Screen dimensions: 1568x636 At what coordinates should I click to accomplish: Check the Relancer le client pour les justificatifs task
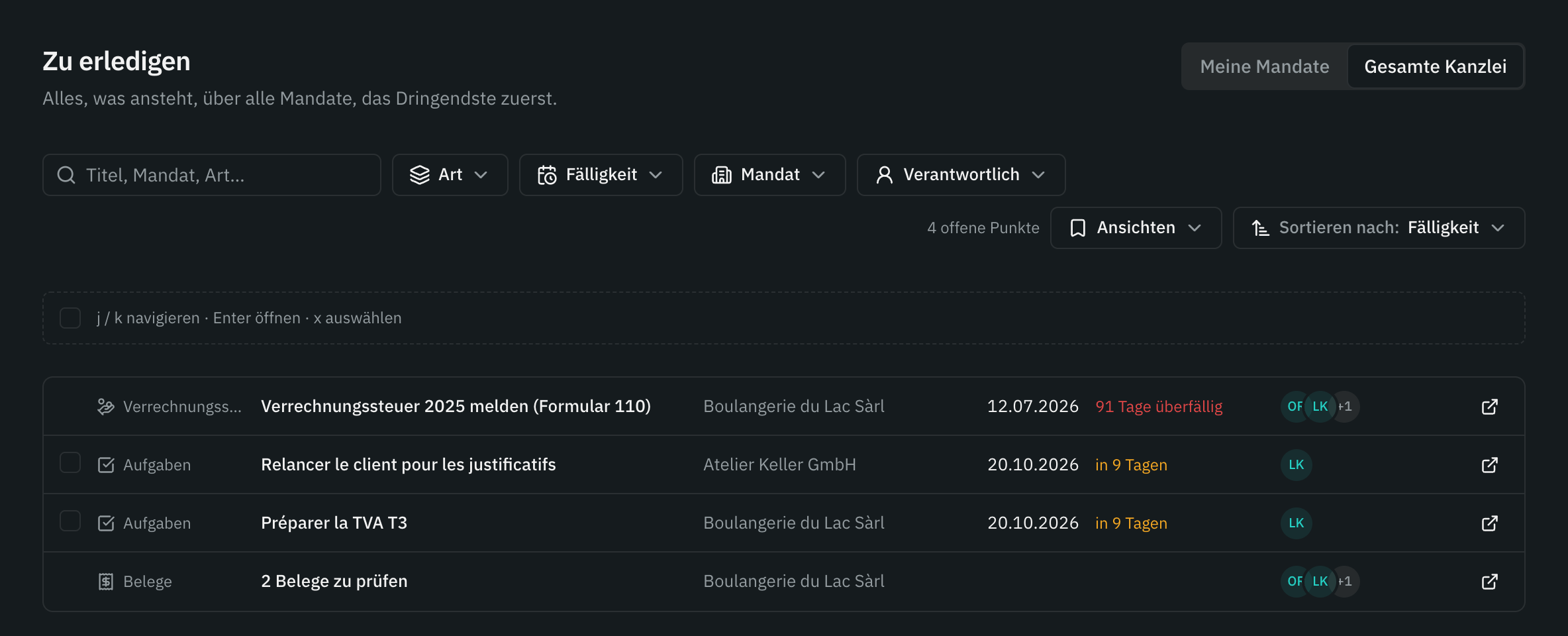pyautogui.click(x=70, y=462)
